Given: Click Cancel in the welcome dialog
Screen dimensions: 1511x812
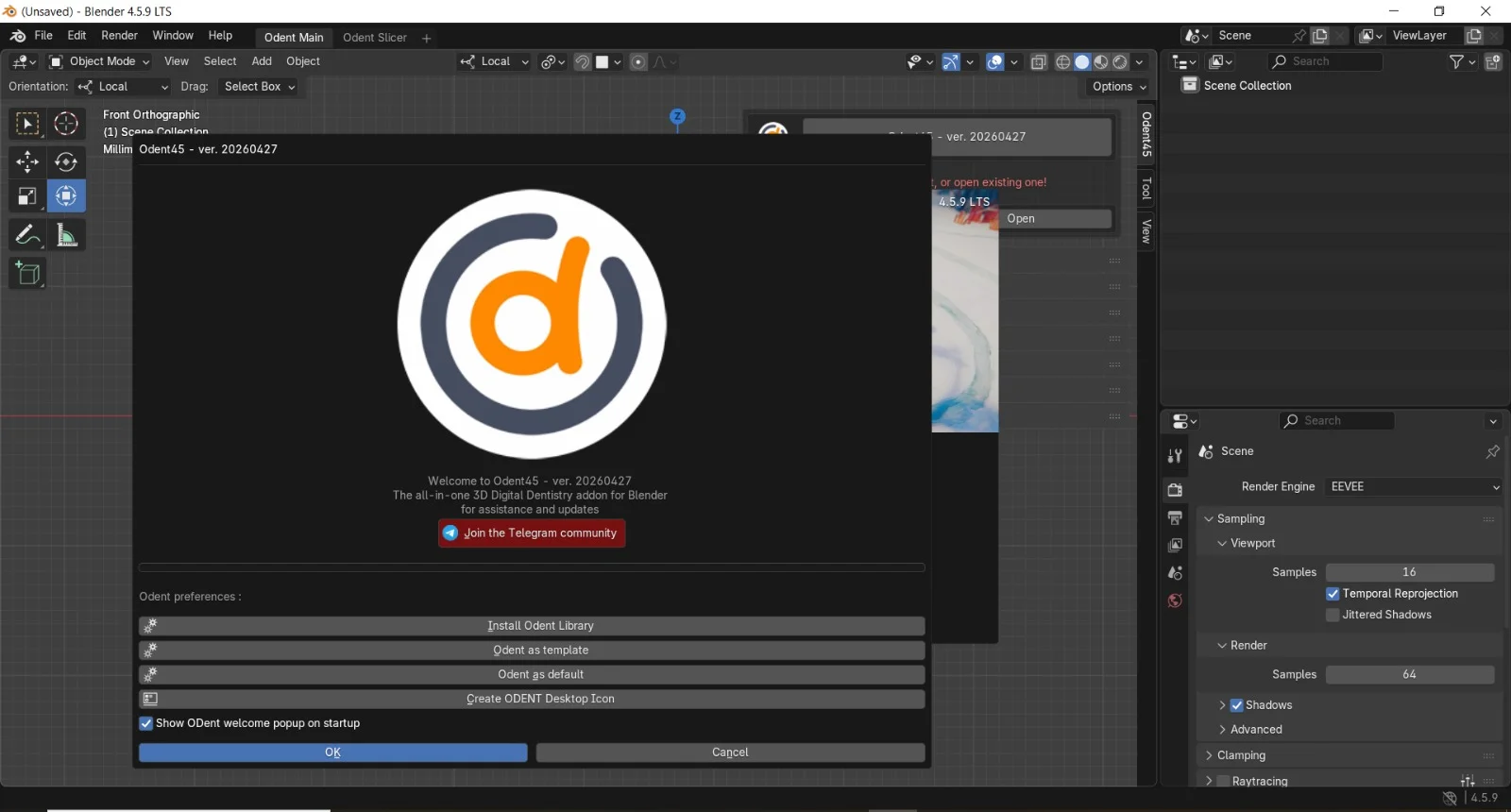Looking at the screenshot, I should pyautogui.click(x=730, y=753).
